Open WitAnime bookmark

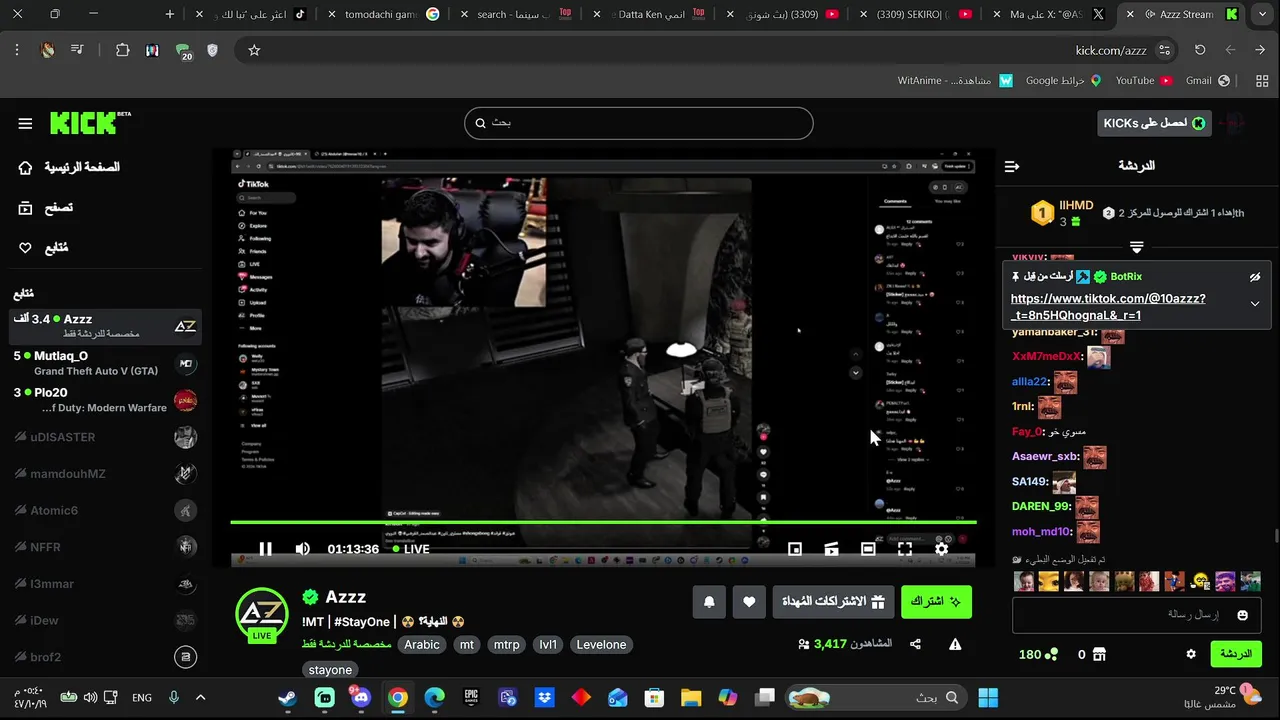tap(954, 80)
